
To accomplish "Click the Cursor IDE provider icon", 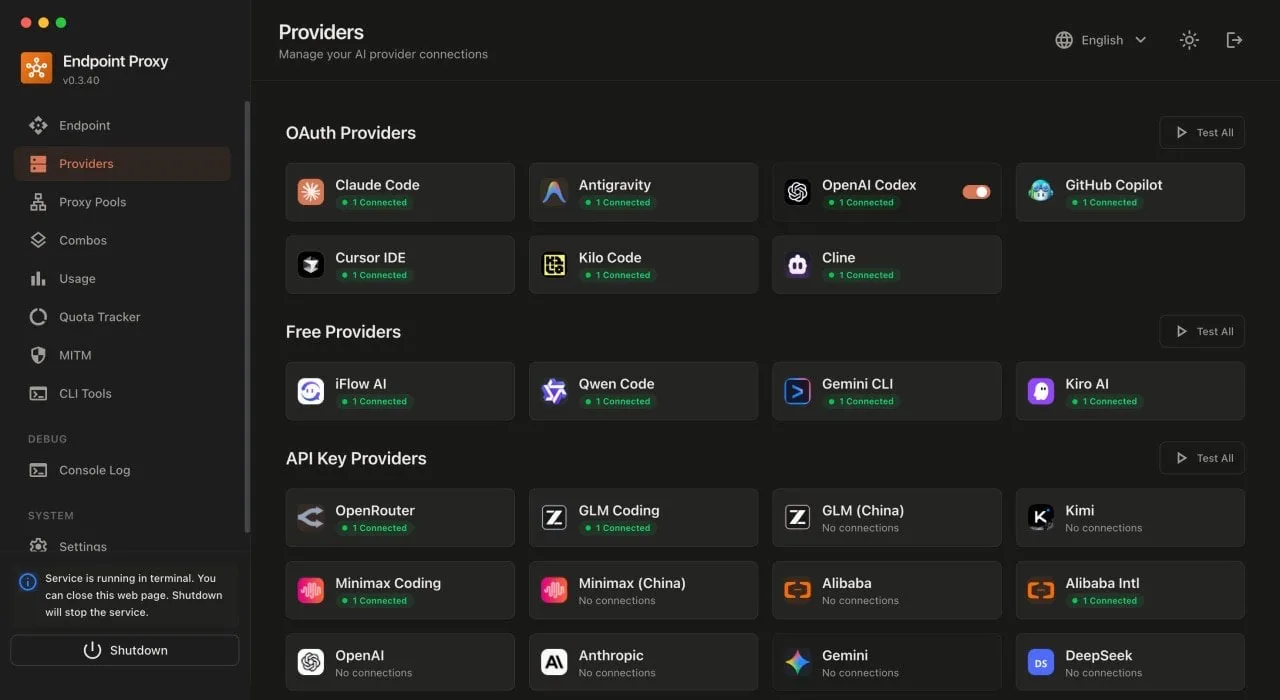I will tap(311, 265).
